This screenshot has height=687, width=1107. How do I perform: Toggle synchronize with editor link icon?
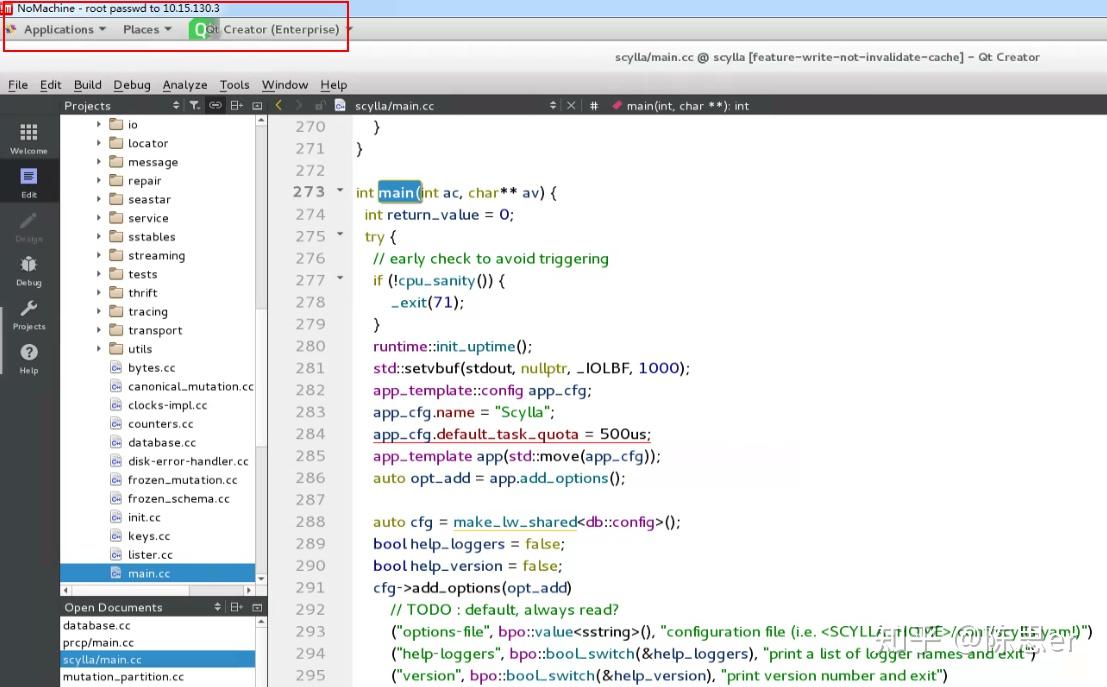215,105
